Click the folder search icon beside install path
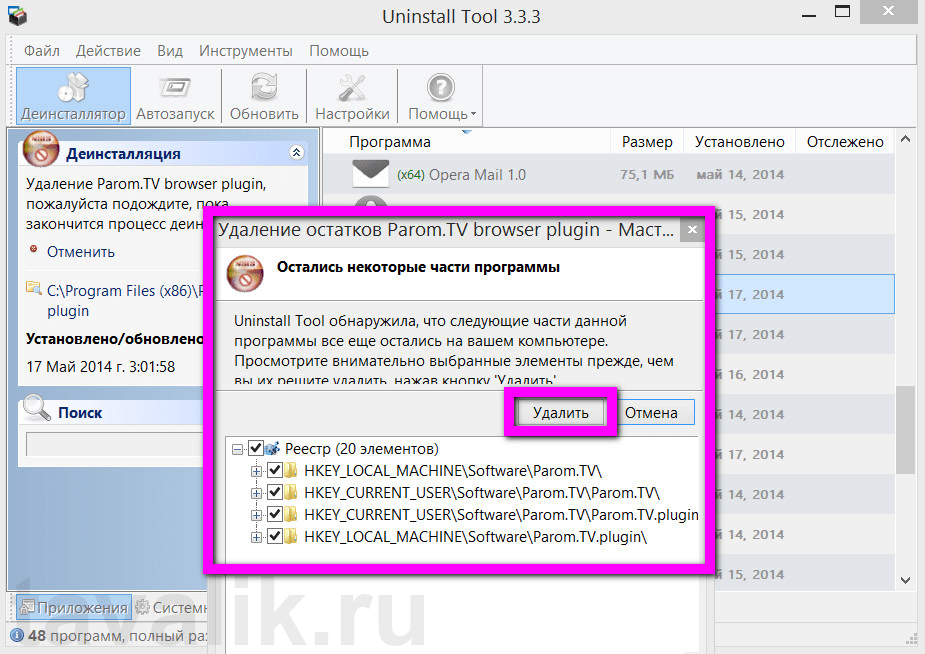925x654 pixels. point(34,288)
